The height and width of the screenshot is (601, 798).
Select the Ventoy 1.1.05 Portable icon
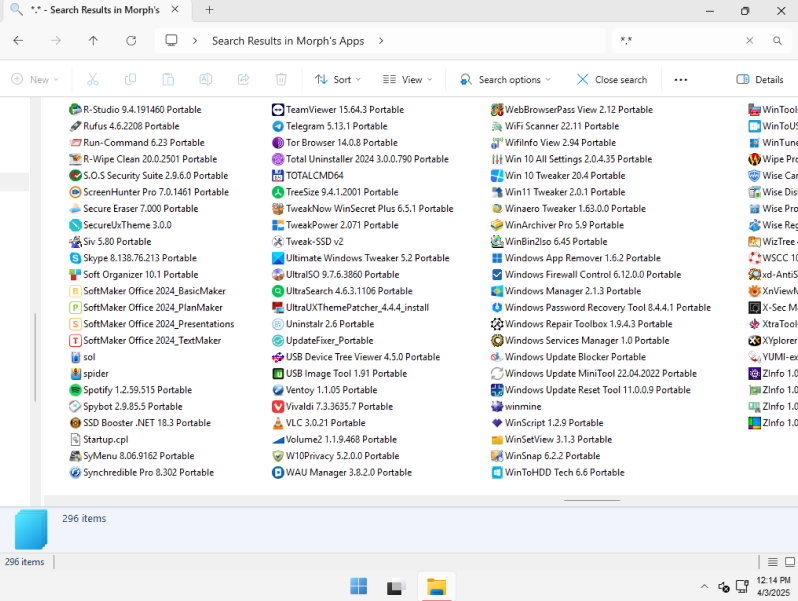coord(278,390)
